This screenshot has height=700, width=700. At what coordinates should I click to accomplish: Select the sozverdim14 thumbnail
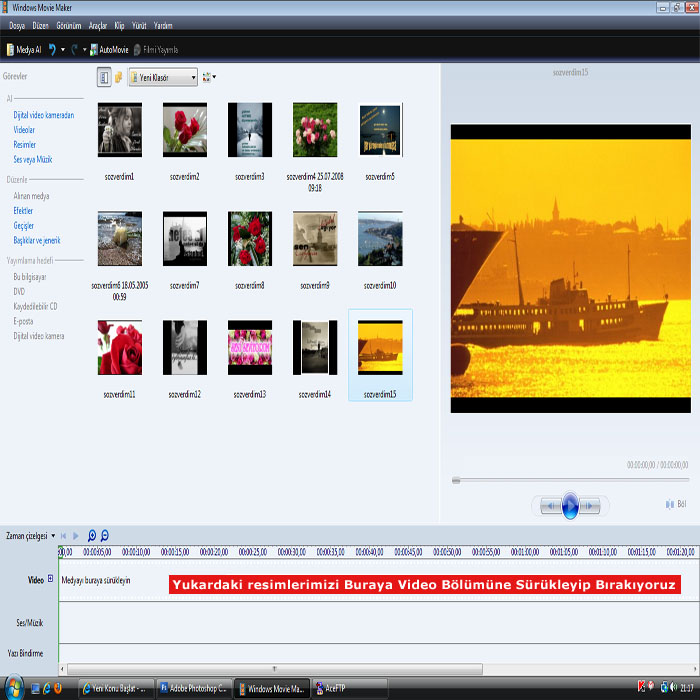(315, 347)
